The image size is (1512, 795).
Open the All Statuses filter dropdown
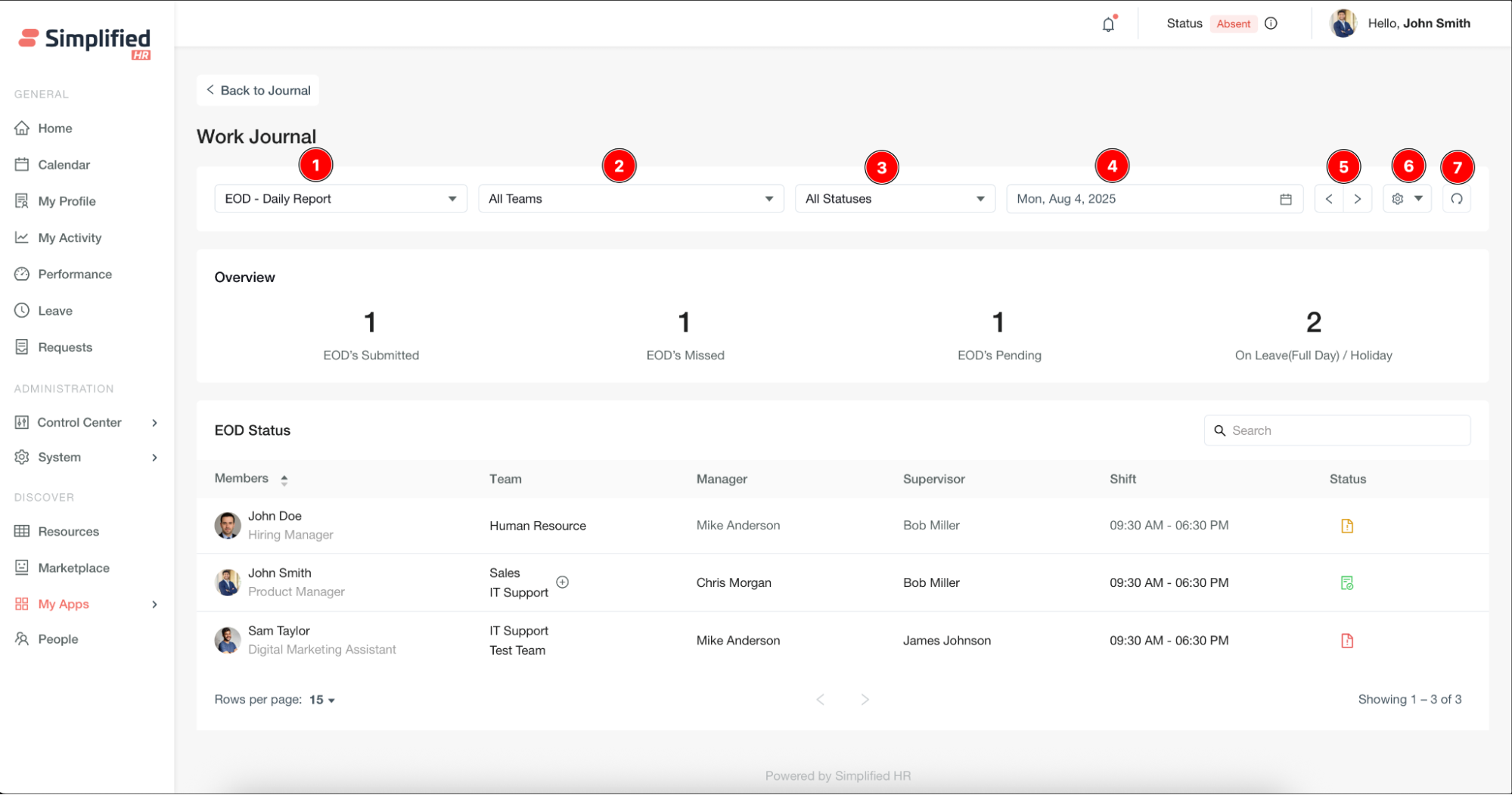tap(894, 199)
